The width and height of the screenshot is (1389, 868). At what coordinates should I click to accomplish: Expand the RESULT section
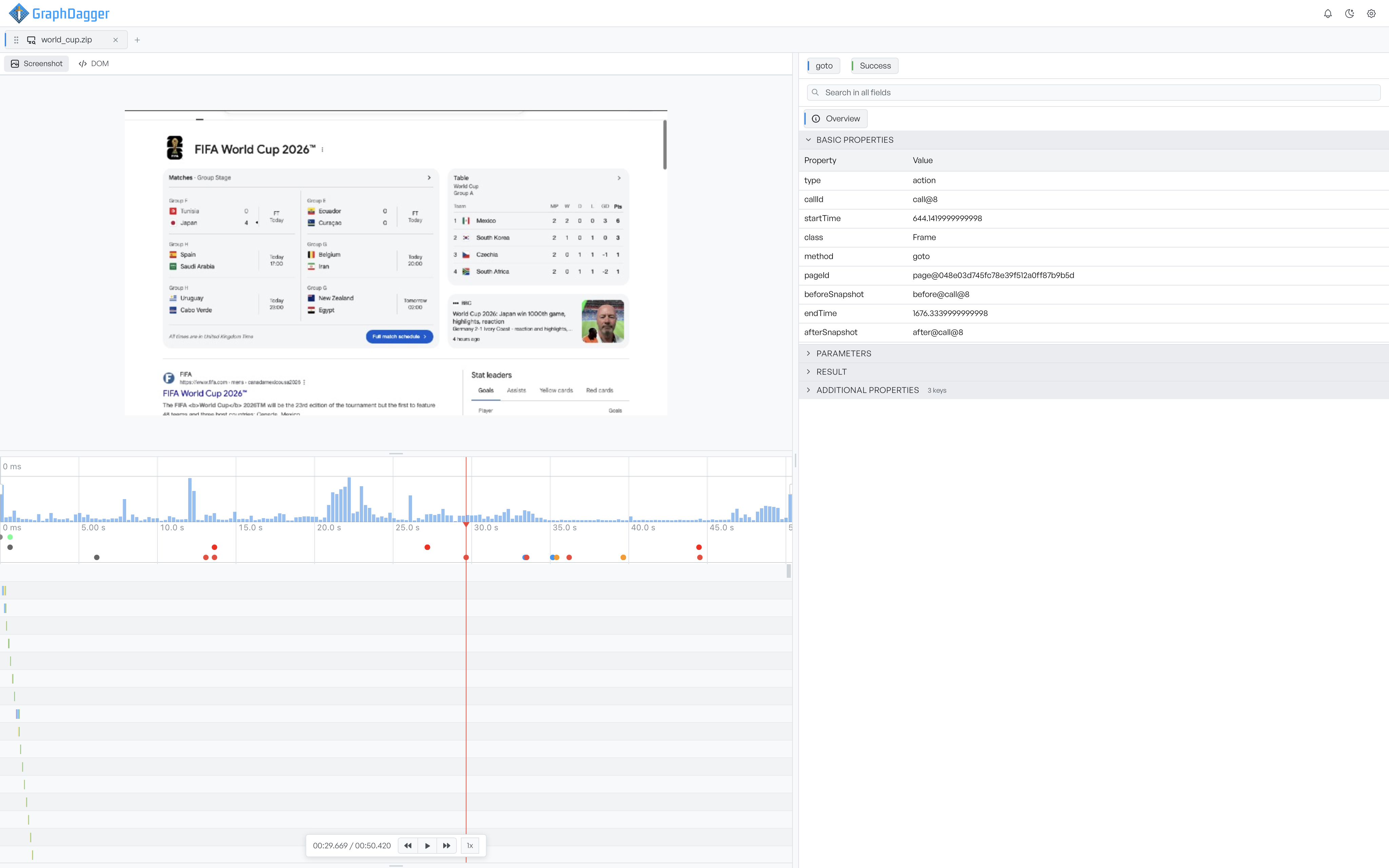tap(1093, 372)
